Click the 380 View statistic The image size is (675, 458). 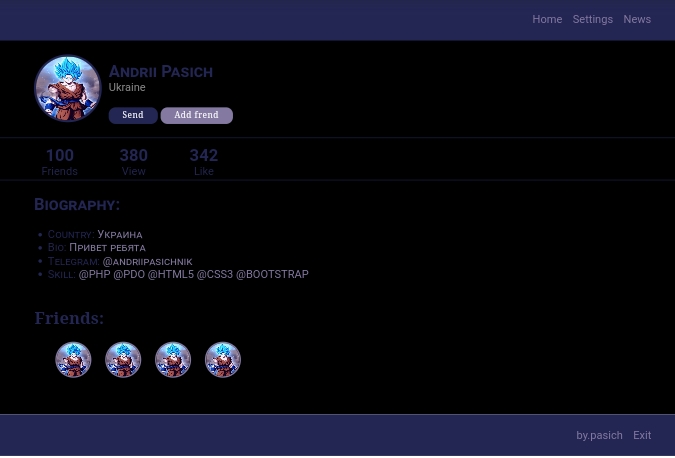133,161
